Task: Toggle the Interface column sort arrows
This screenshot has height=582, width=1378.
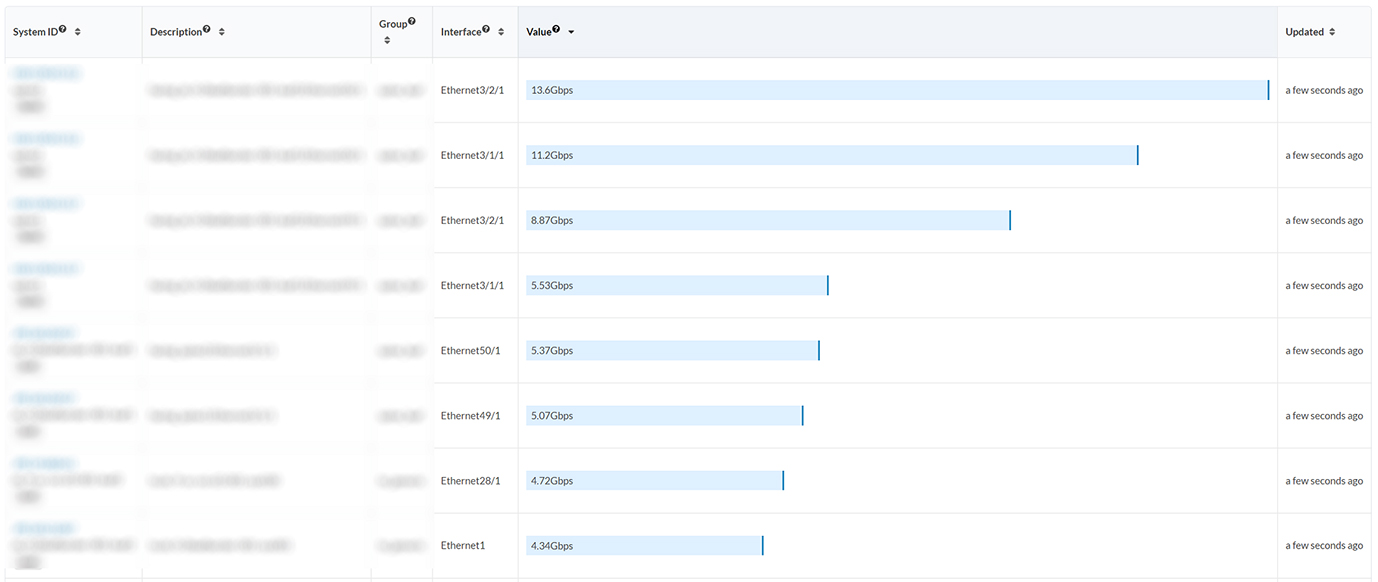Action: 501,32
